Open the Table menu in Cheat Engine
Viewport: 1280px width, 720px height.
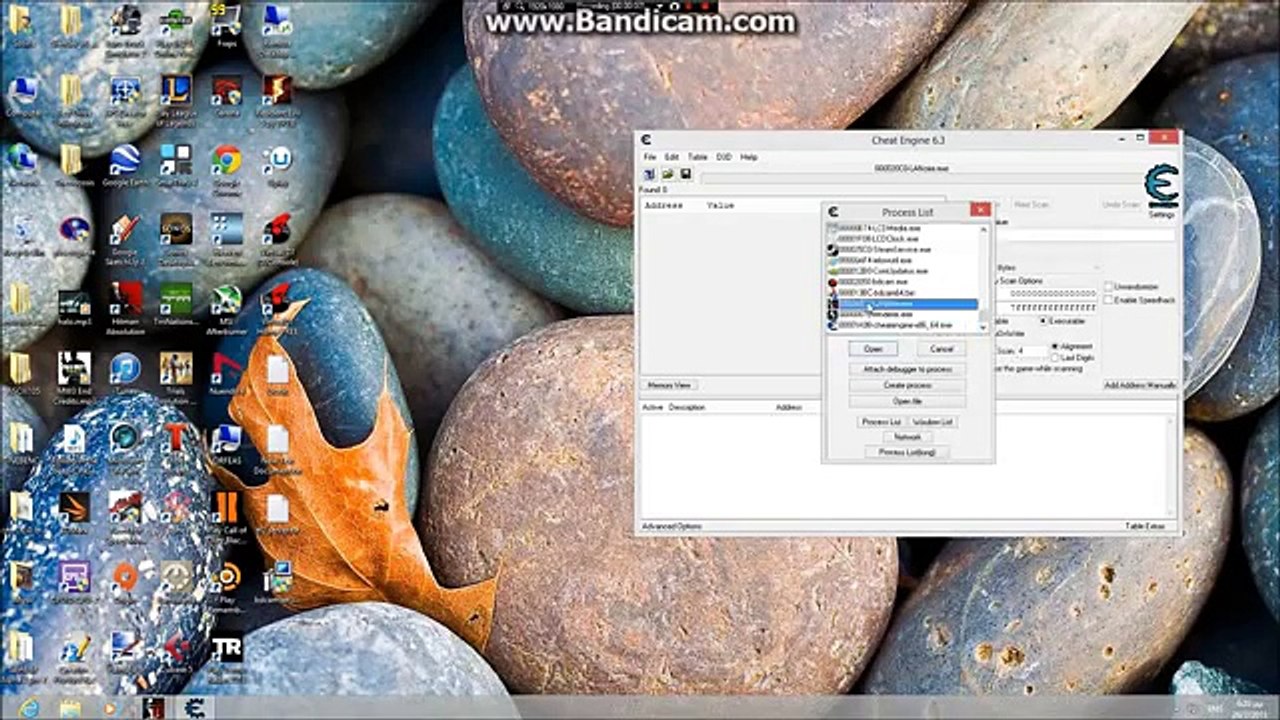(697, 157)
